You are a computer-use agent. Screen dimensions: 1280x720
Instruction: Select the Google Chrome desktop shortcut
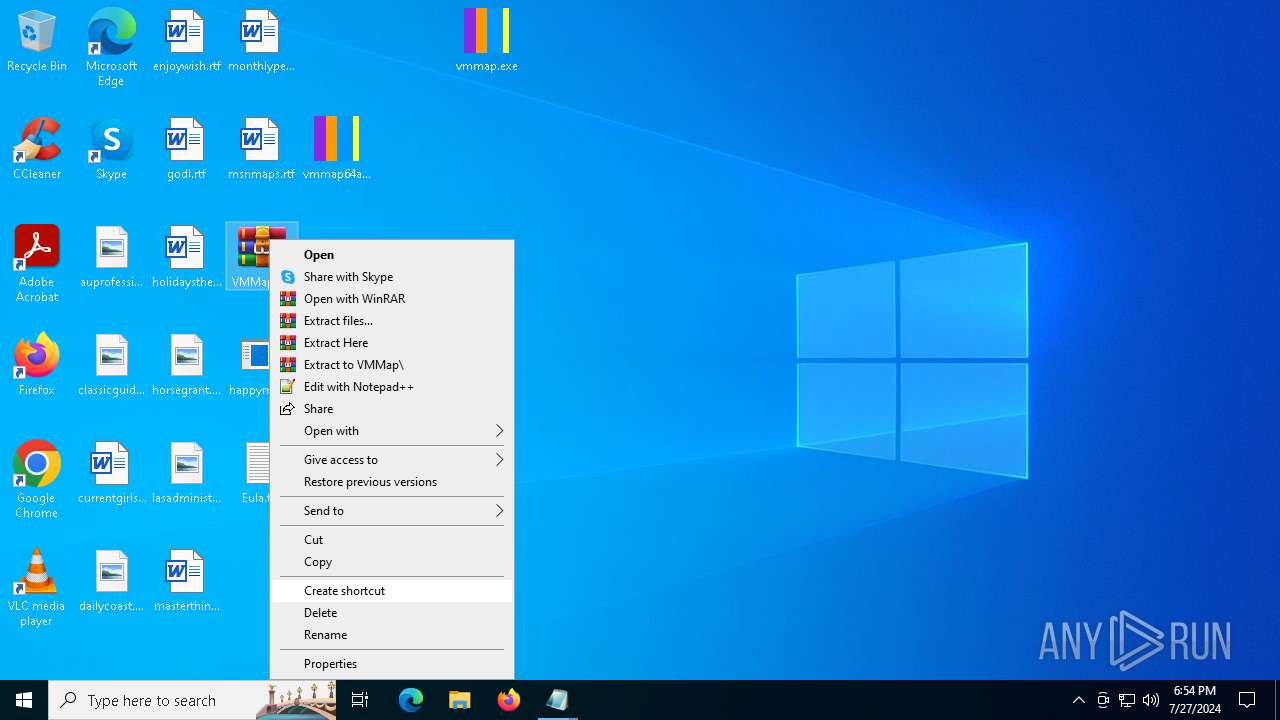[37, 479]
